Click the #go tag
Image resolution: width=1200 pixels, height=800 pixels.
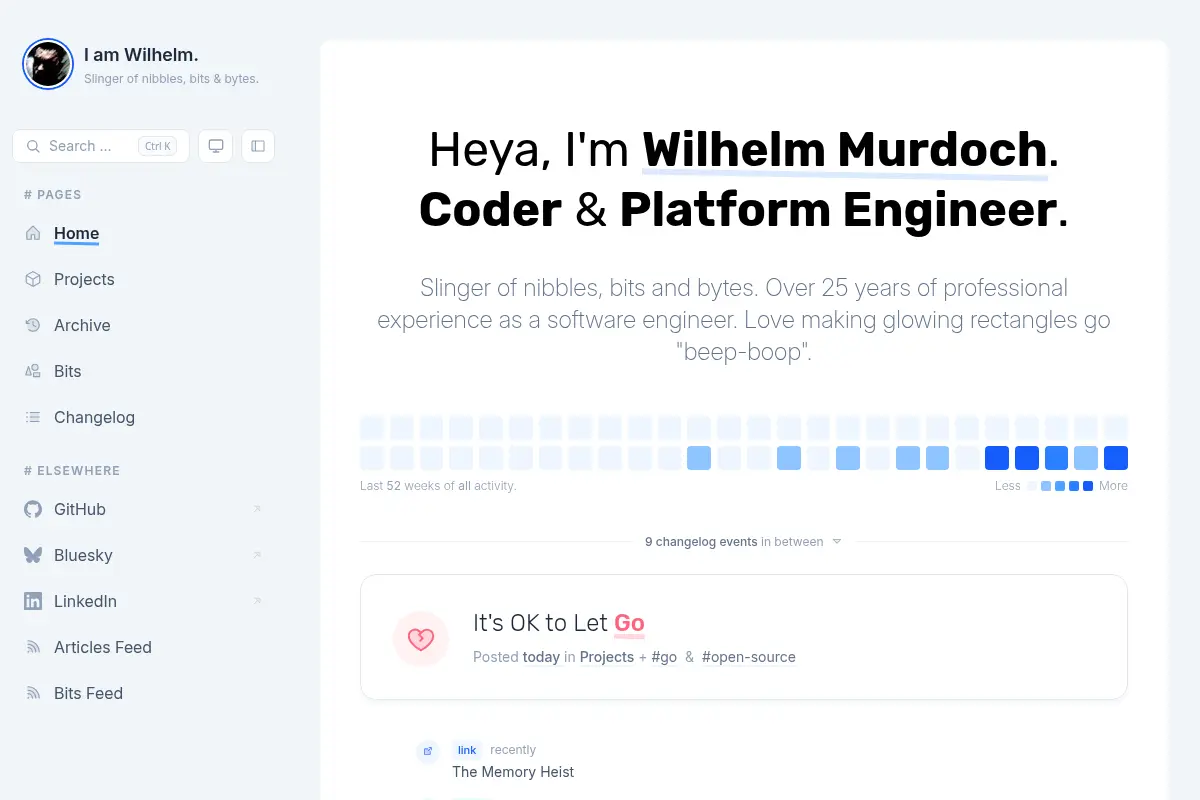(664, 657)
